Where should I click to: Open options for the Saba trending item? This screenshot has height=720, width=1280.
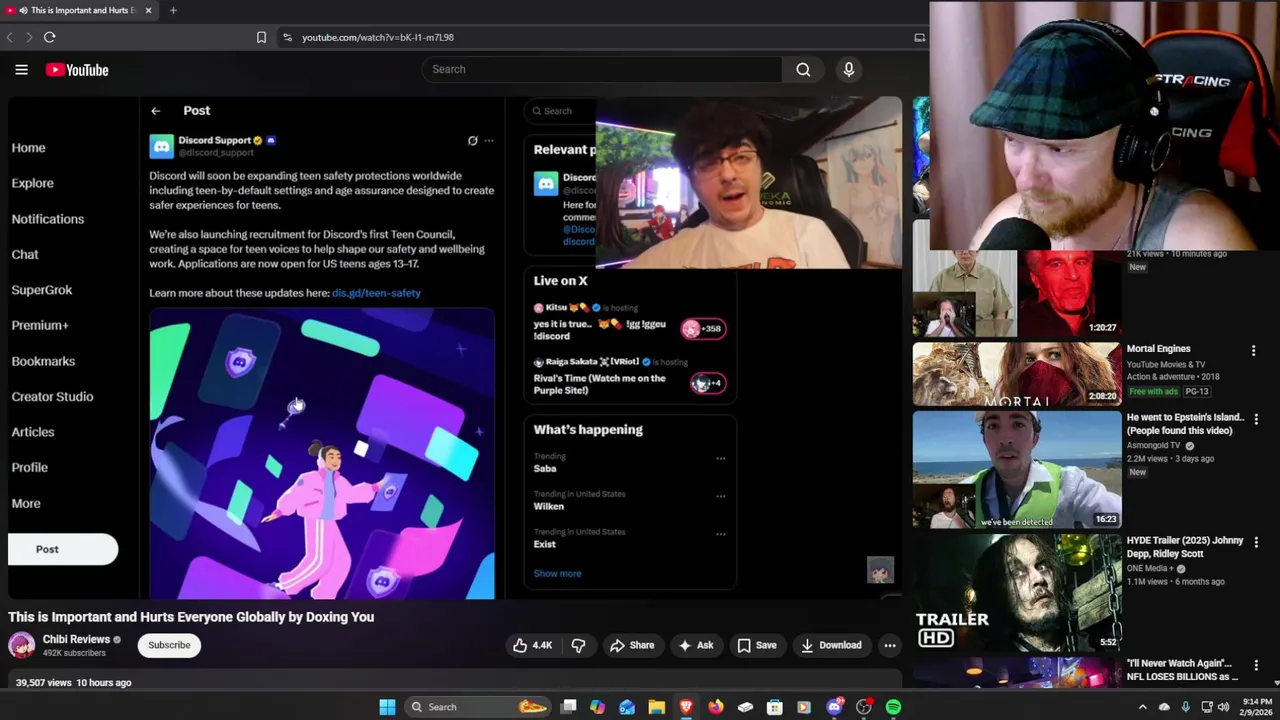(x=720, y=458)
